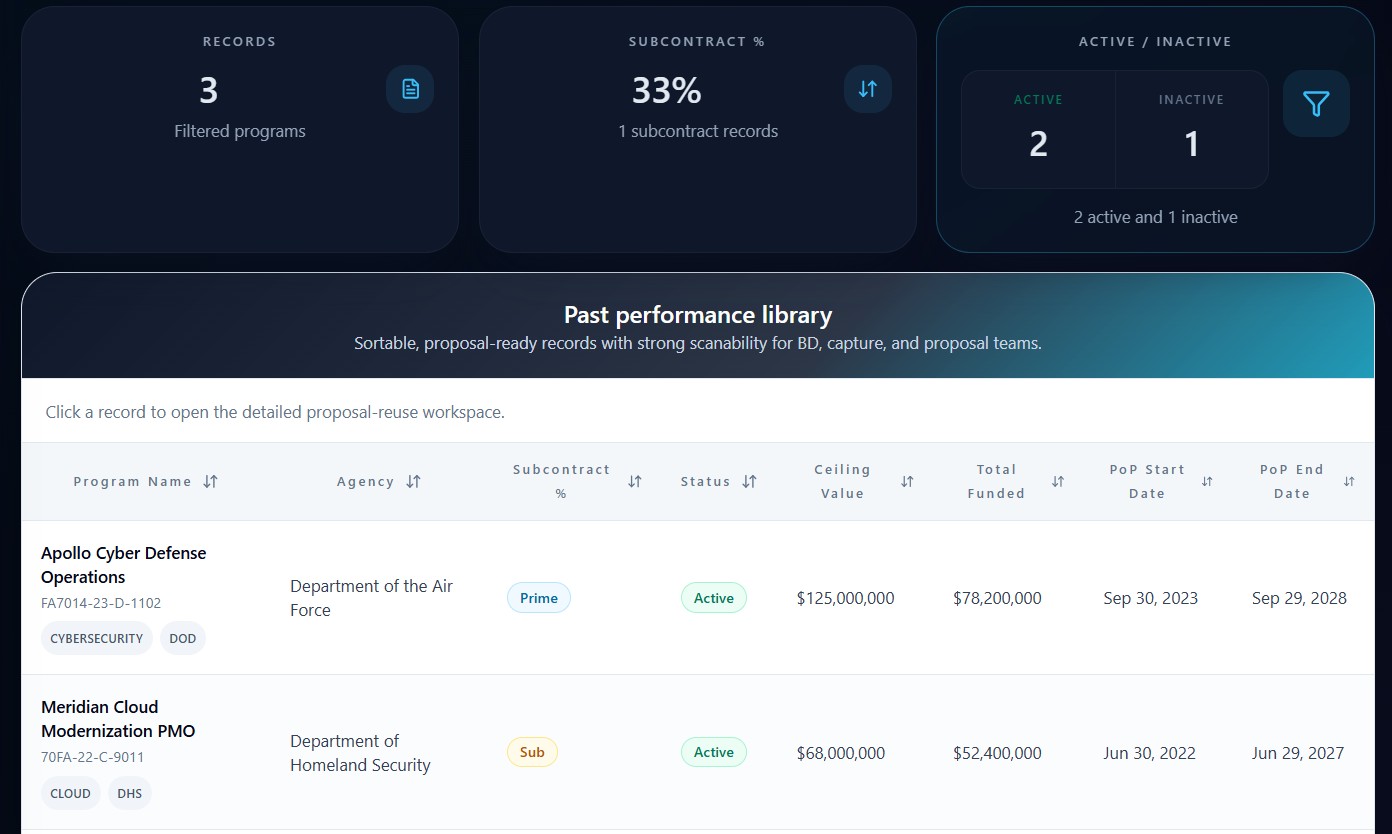Sort table by Agency column
Viewport: 1392px width, 834px height.
[x=378, y=481]
